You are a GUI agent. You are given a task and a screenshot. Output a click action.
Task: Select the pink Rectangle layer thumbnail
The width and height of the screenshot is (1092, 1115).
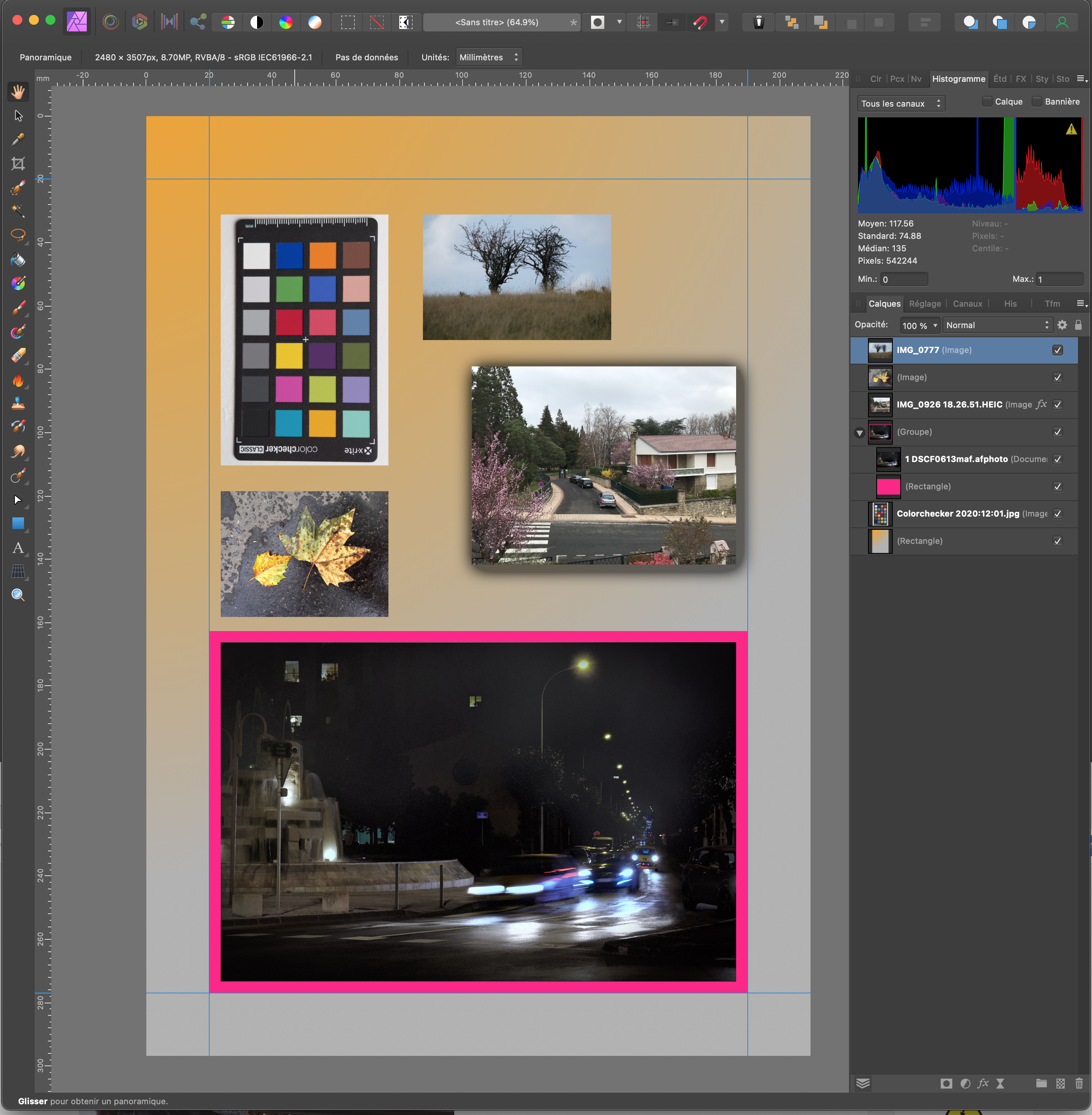click(x=888, y=486)
